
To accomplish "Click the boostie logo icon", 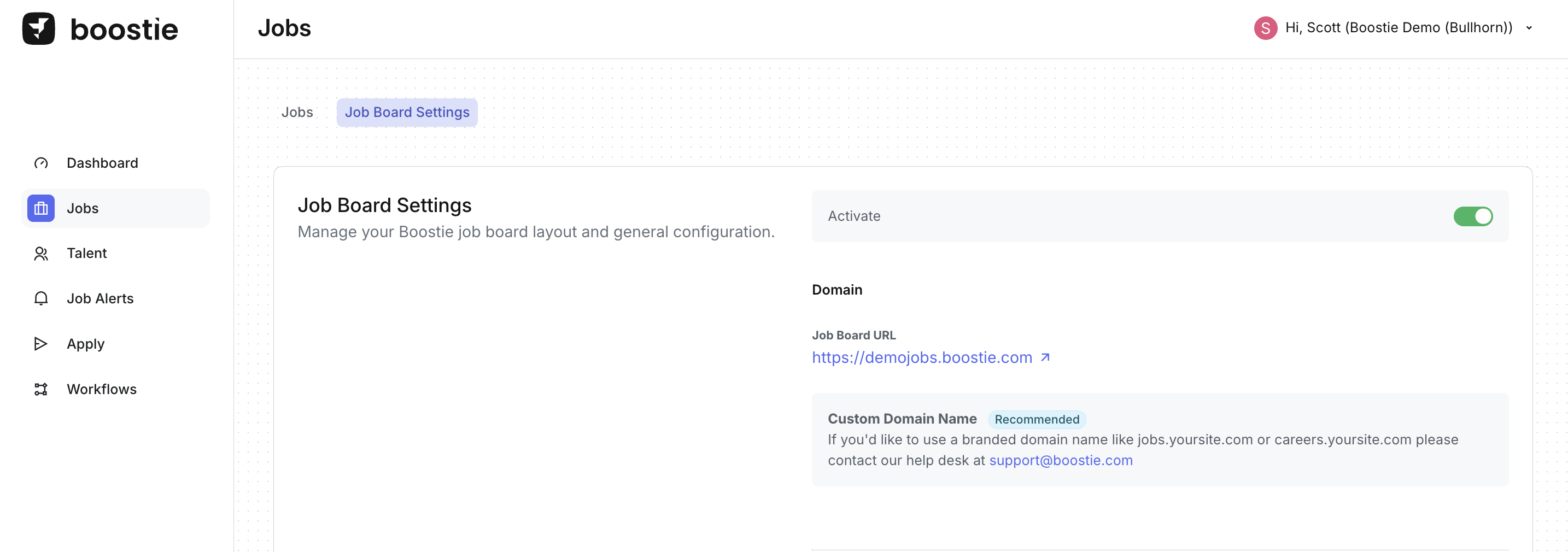I will tap(38, 28).
